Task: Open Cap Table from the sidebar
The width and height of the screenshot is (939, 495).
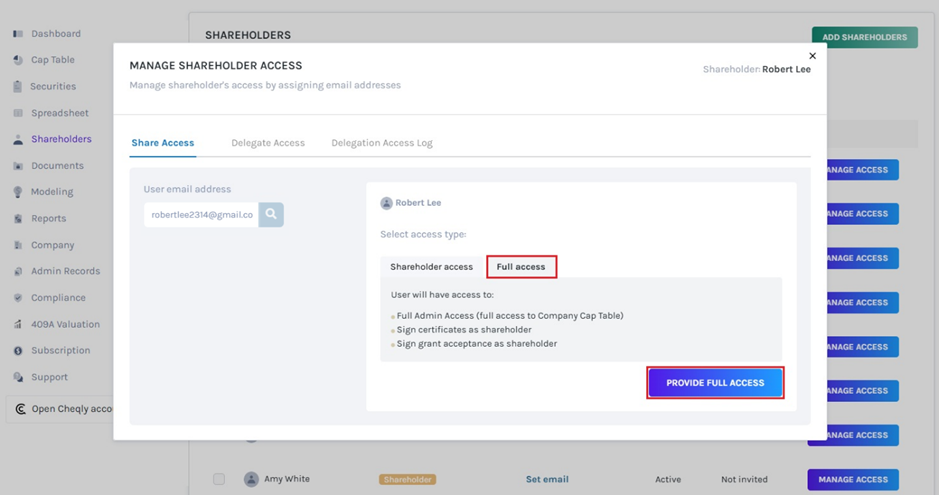Action: [53, 60]
